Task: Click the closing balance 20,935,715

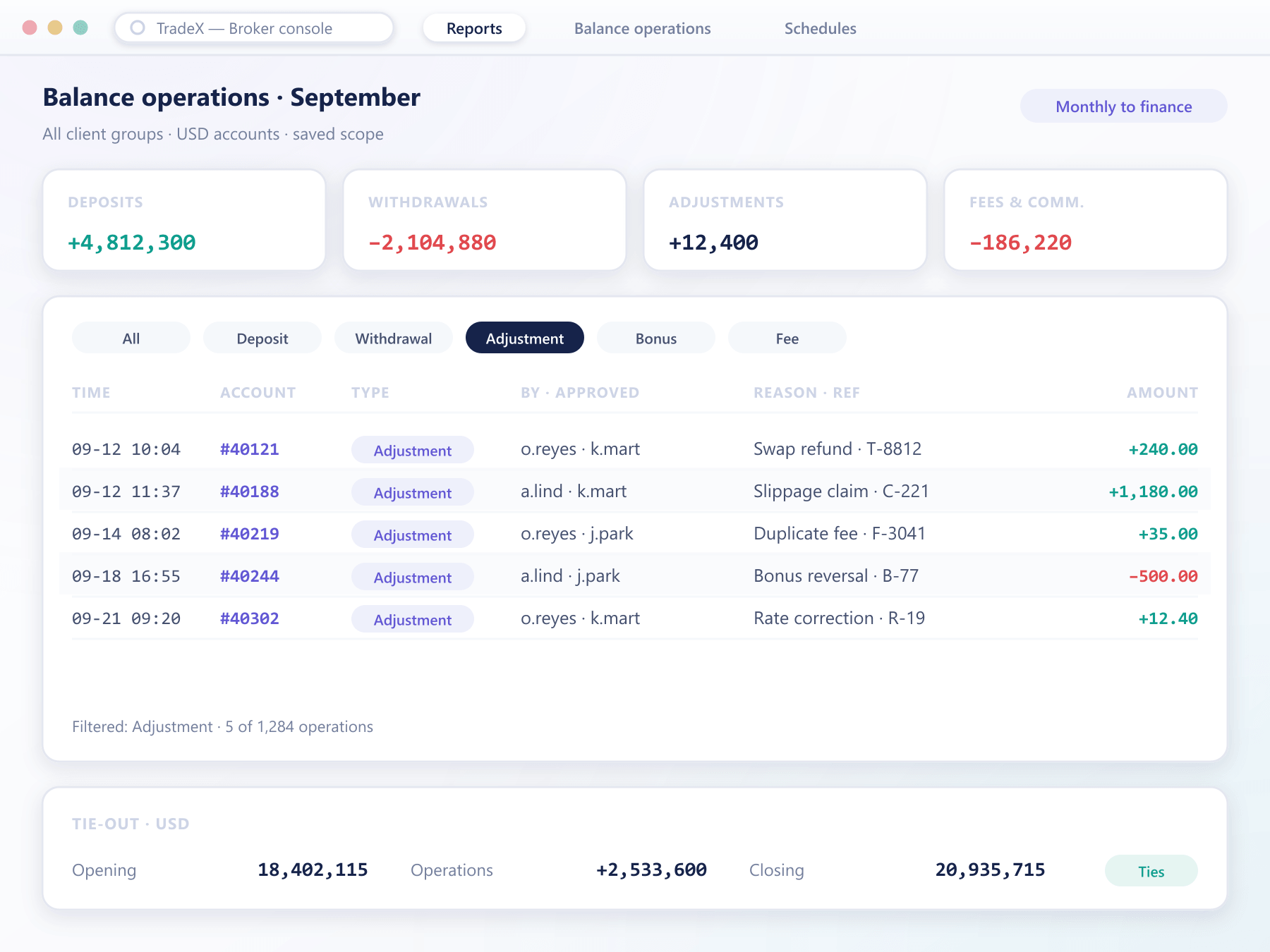Action: [x=990, y=869]
